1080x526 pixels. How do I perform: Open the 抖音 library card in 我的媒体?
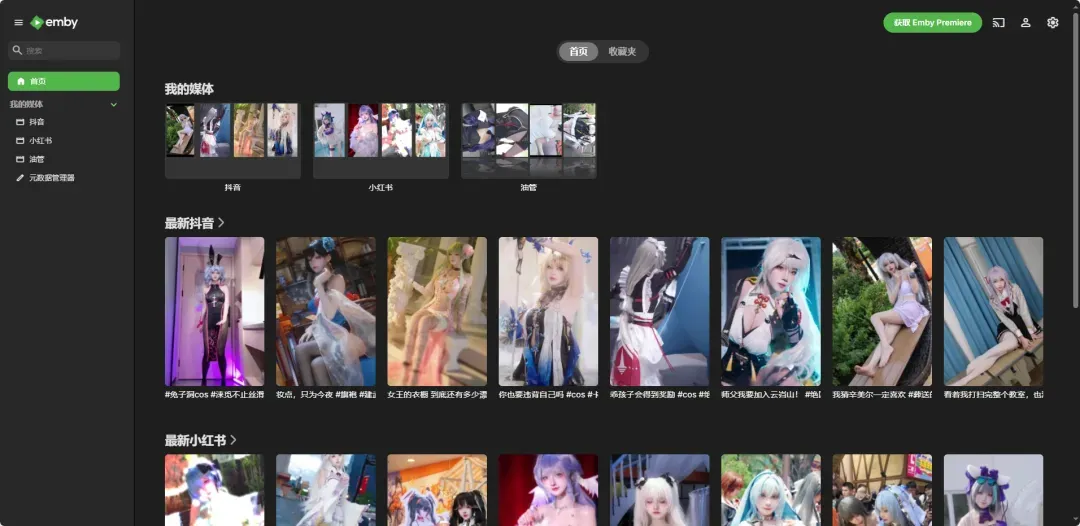pyautogui.click(x=233, y=141)
